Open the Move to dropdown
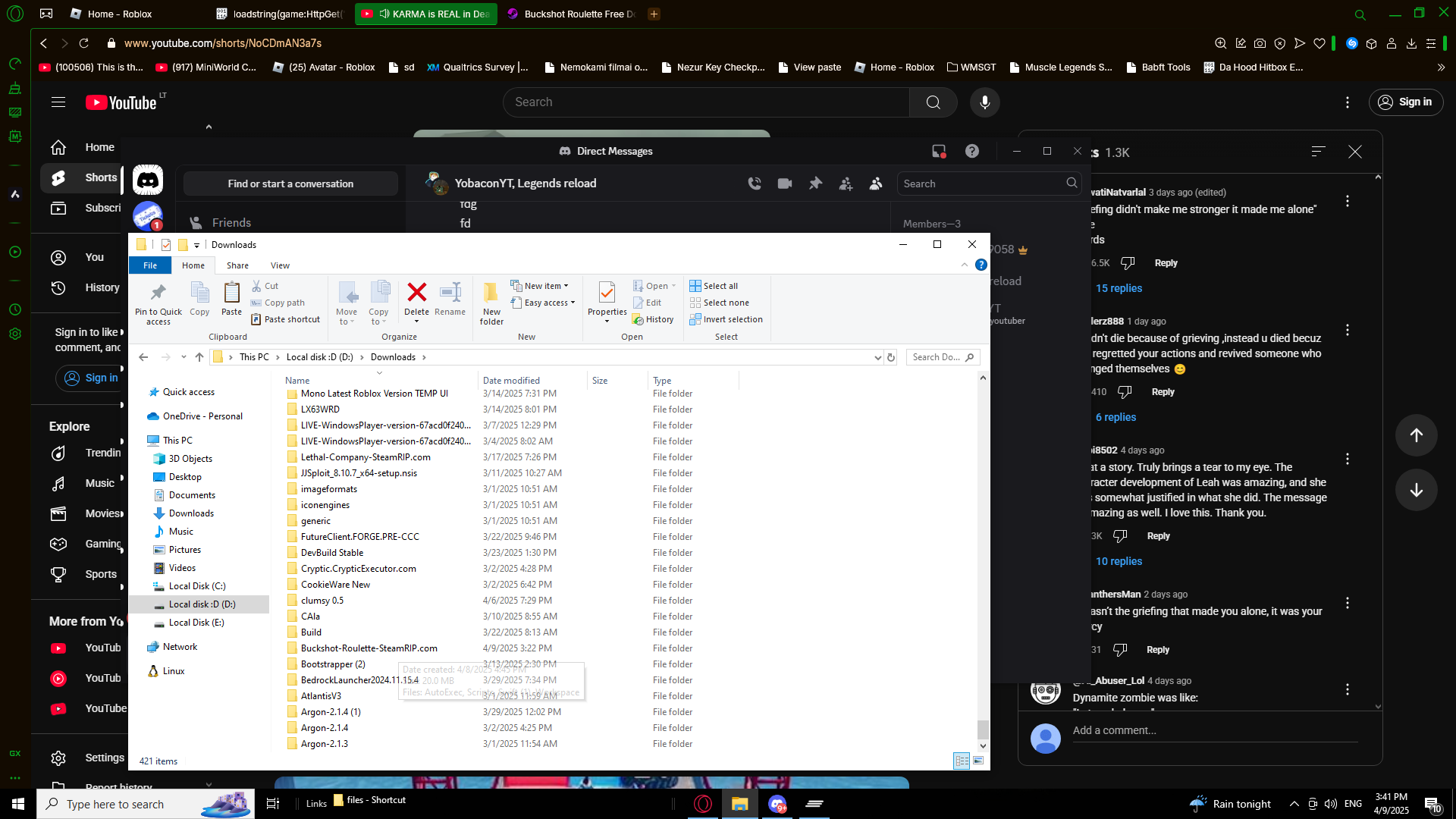 347,303
